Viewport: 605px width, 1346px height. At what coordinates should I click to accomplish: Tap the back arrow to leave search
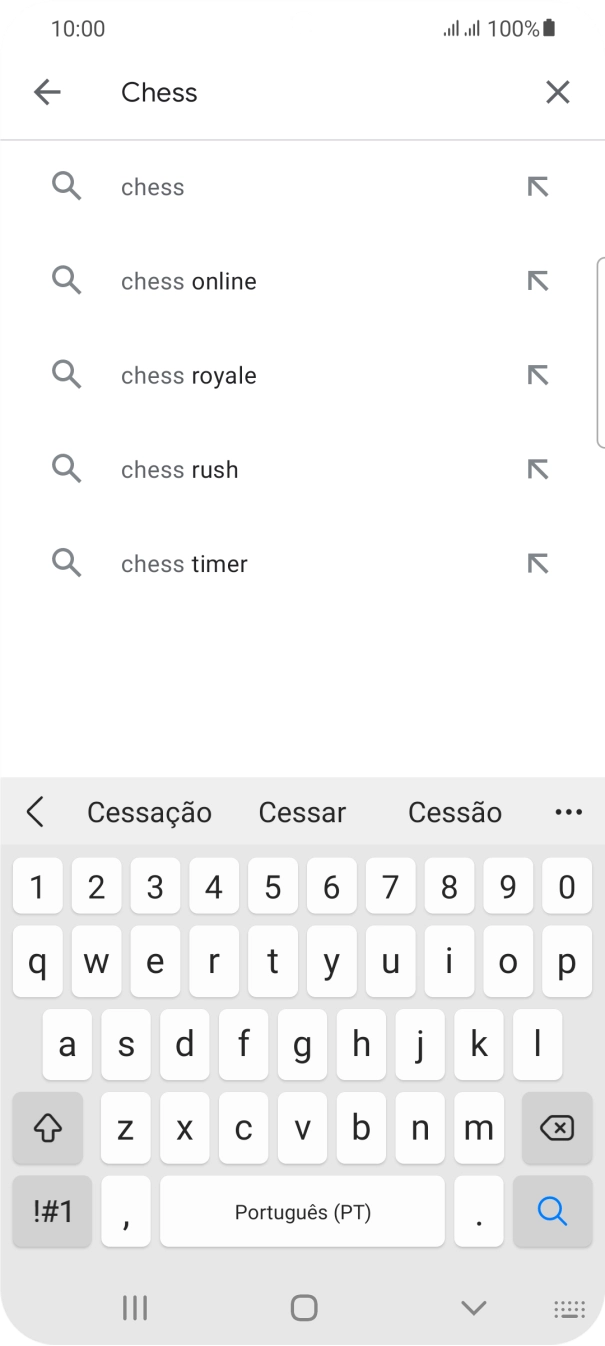point(47,91)
